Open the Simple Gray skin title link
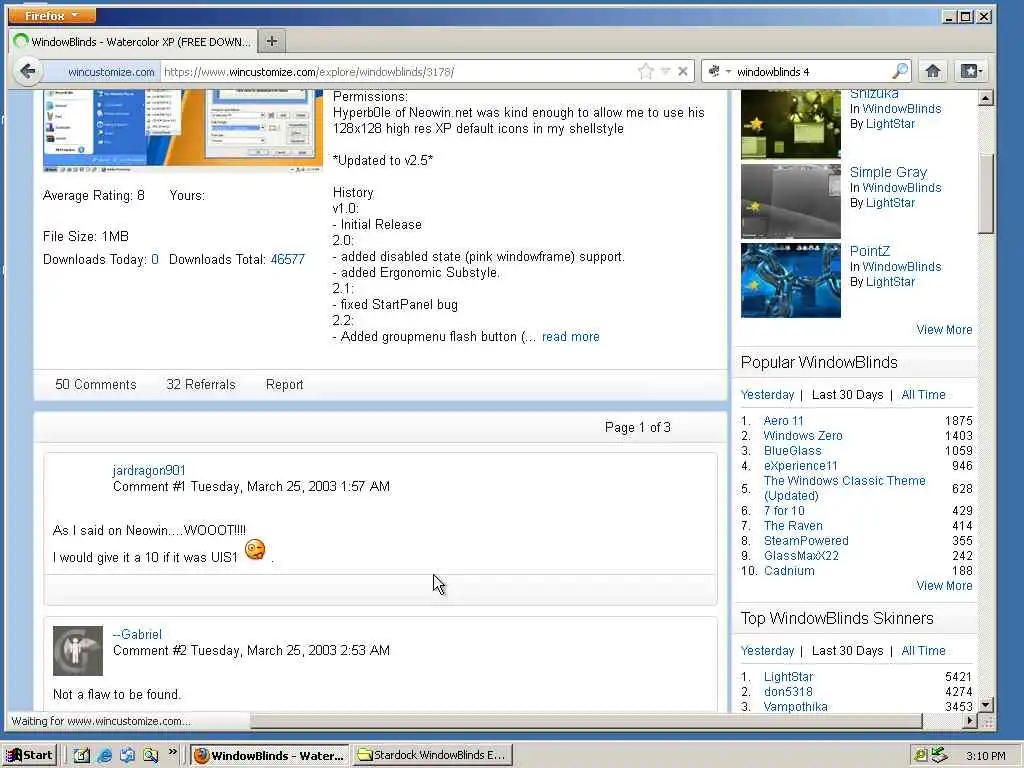Image resolution: width=1024 pixels, height=768 pixels. pyautogui.click(x=888, y=172)
